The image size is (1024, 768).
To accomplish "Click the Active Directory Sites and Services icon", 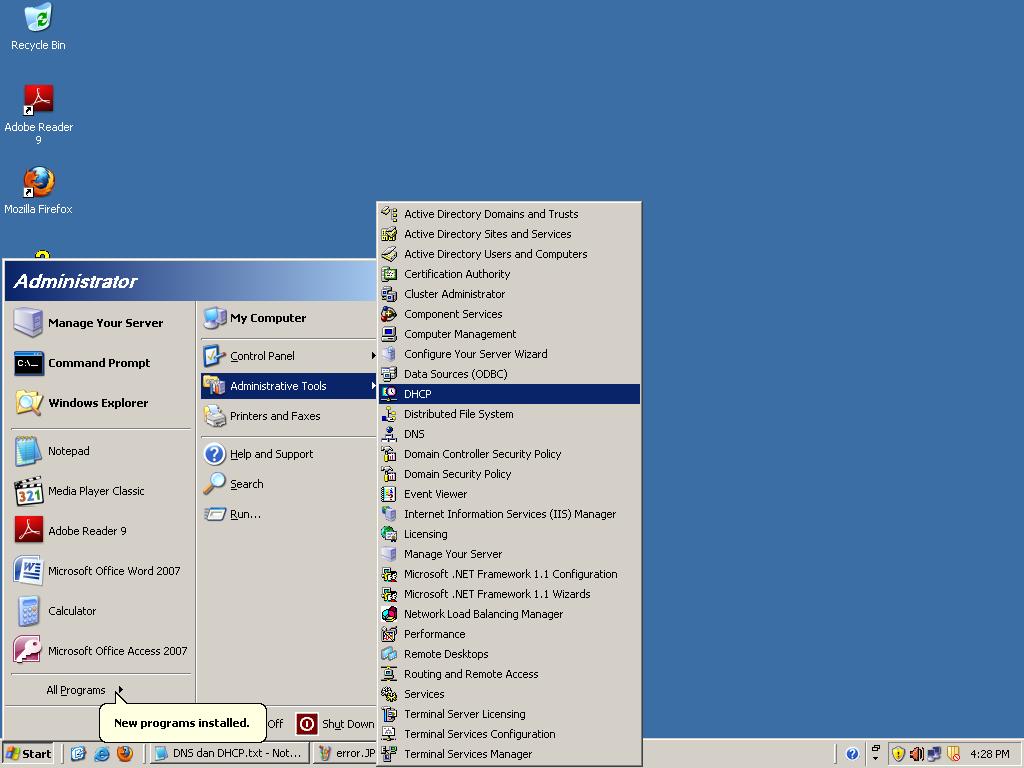I will [389, 234].
